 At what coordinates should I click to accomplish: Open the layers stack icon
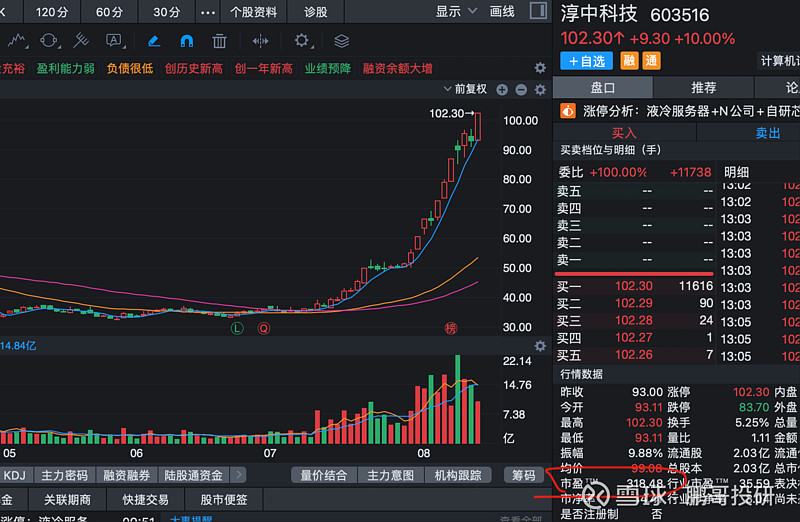341,41
